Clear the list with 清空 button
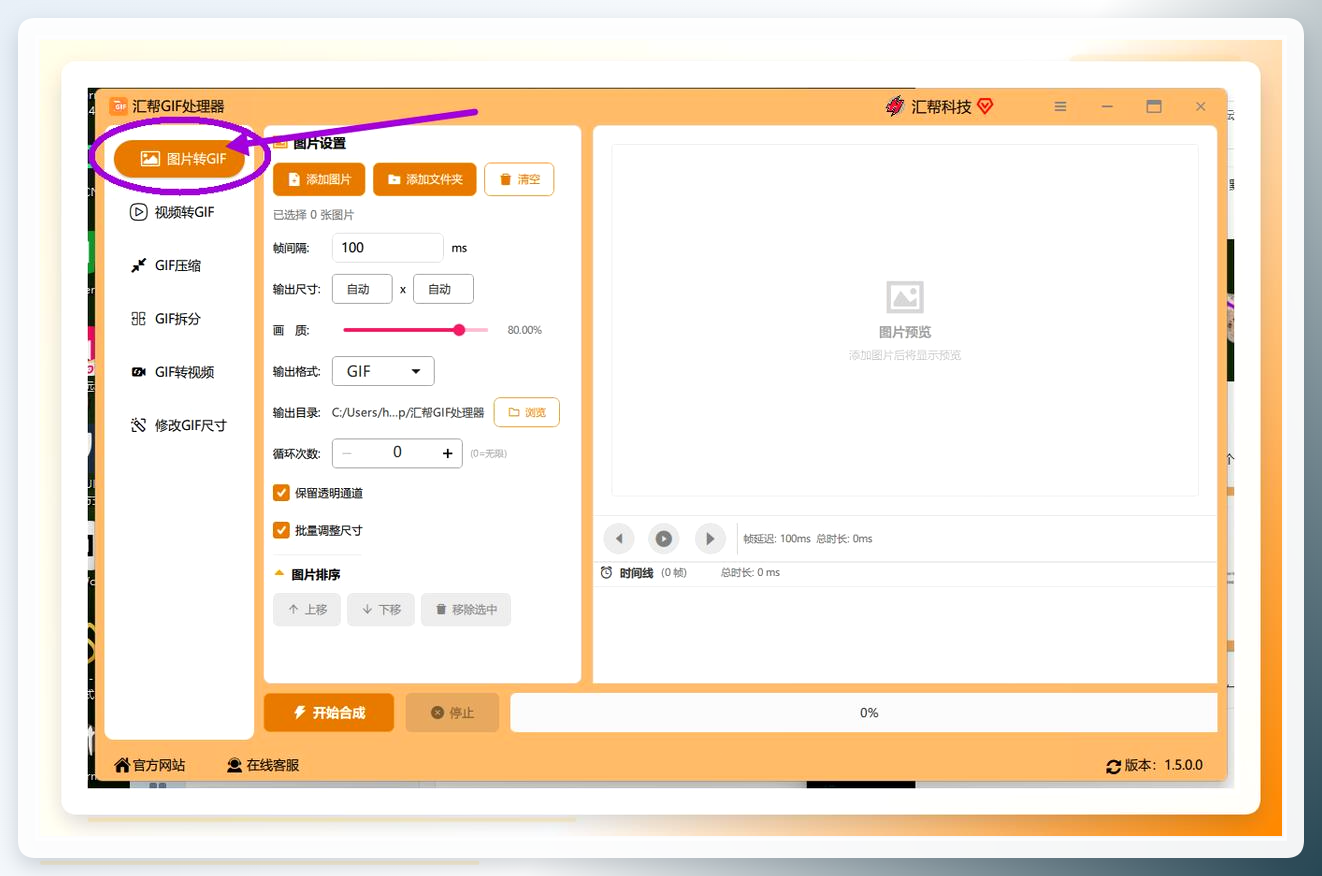The width and height of the screenshot is (1322, 876). click(519, 179)
